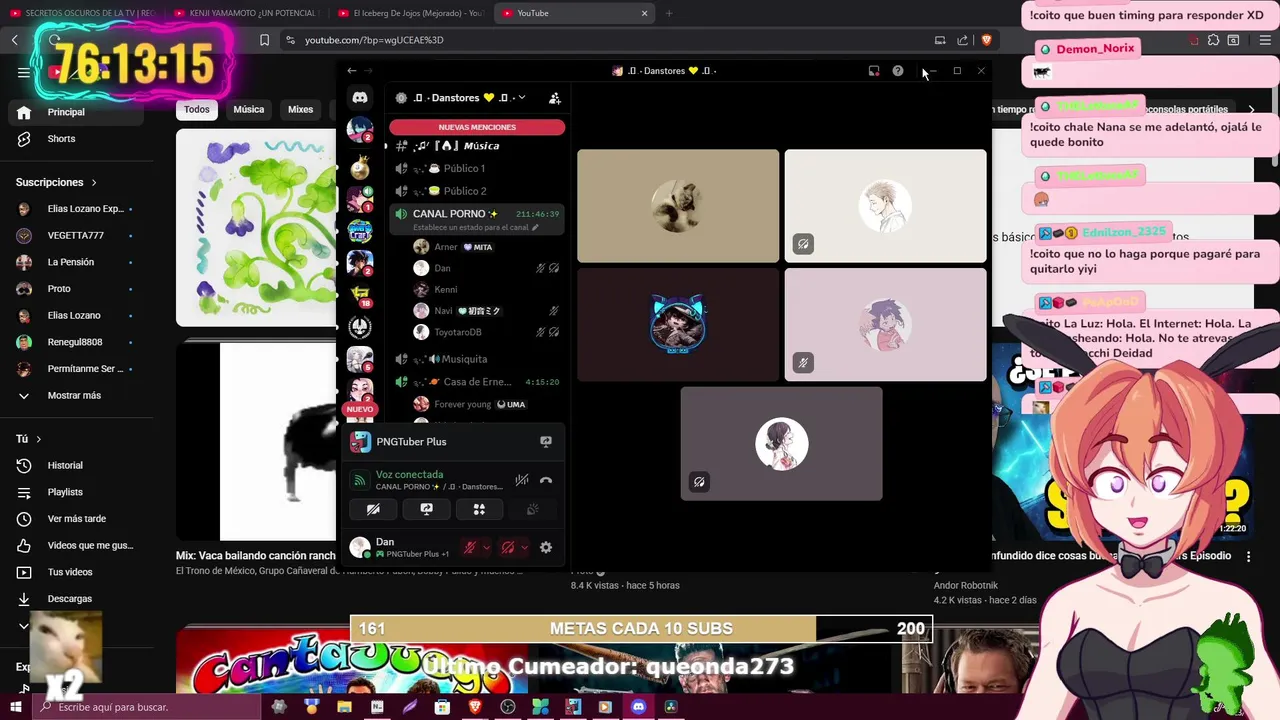
Task: Join the Público 1 voice channel
Action: 477,169
